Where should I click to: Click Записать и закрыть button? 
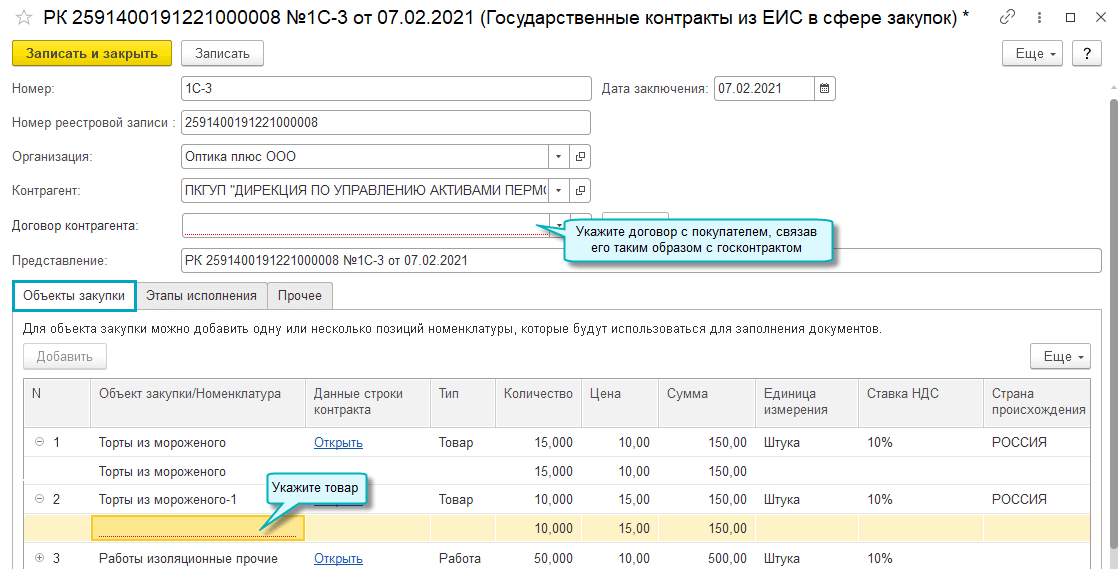tap(92, 54)
